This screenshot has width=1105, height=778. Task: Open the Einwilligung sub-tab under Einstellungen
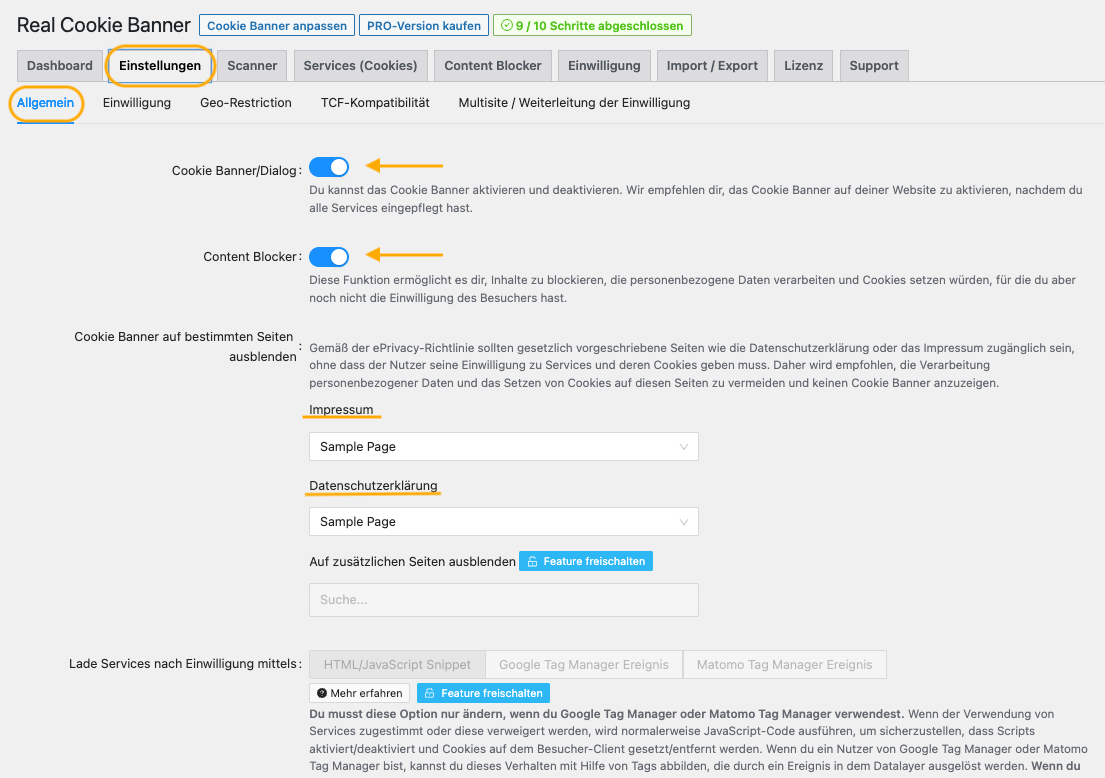click(137, 103)
